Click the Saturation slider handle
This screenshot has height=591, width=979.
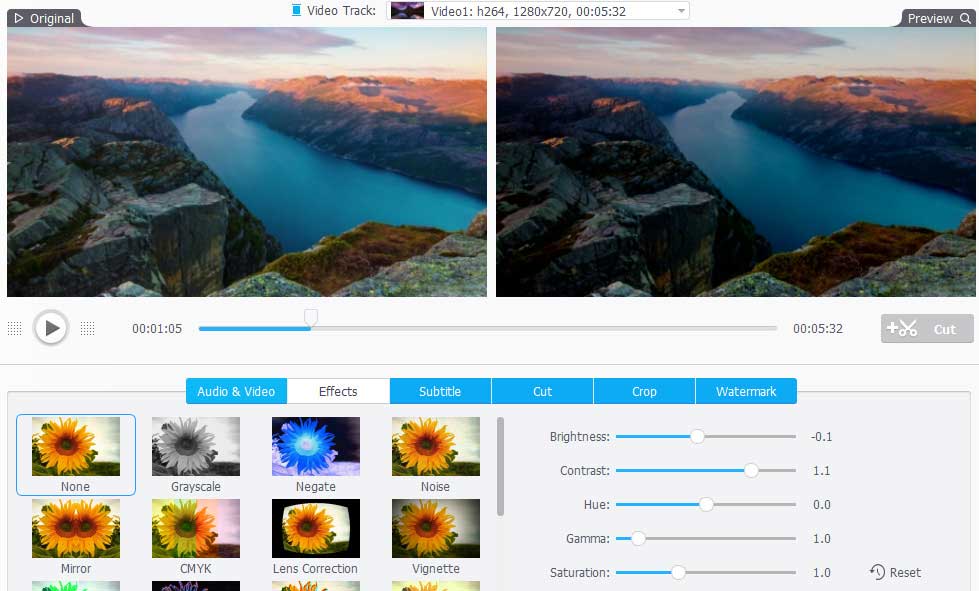[x=678, y=572]
